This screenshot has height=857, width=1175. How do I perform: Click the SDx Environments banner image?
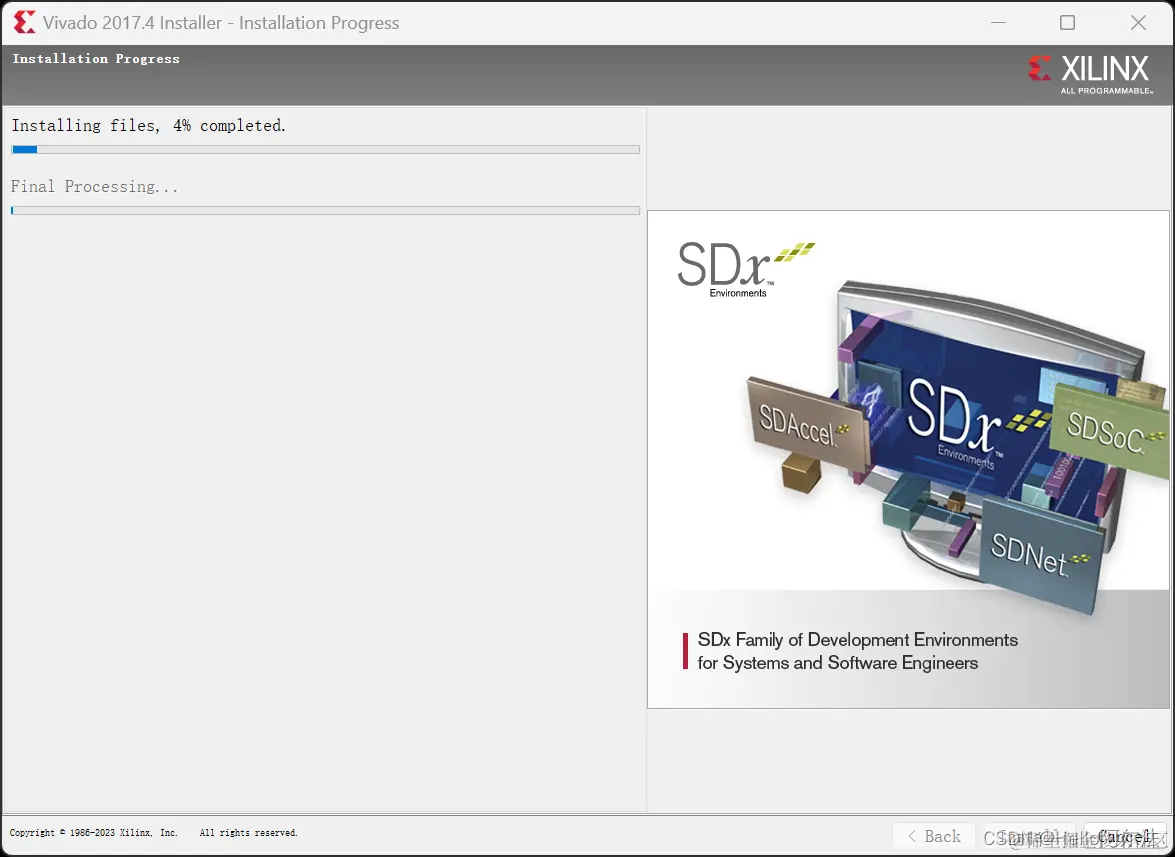pos(908,459)
